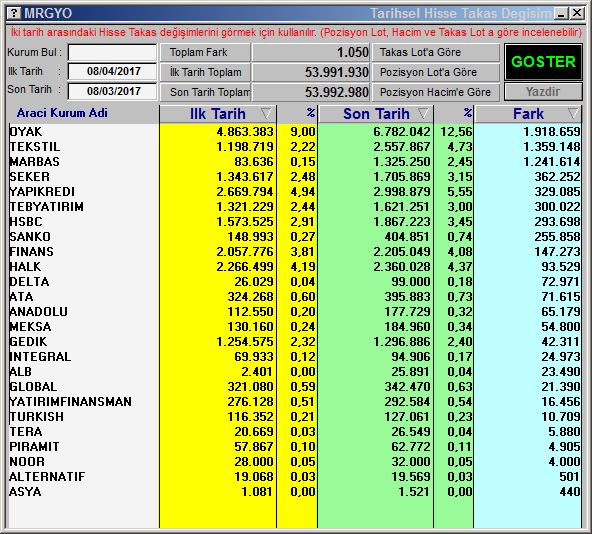
Task: Click the Son Tarih date field
Action: pyautogui.click(x=112, y=91)
